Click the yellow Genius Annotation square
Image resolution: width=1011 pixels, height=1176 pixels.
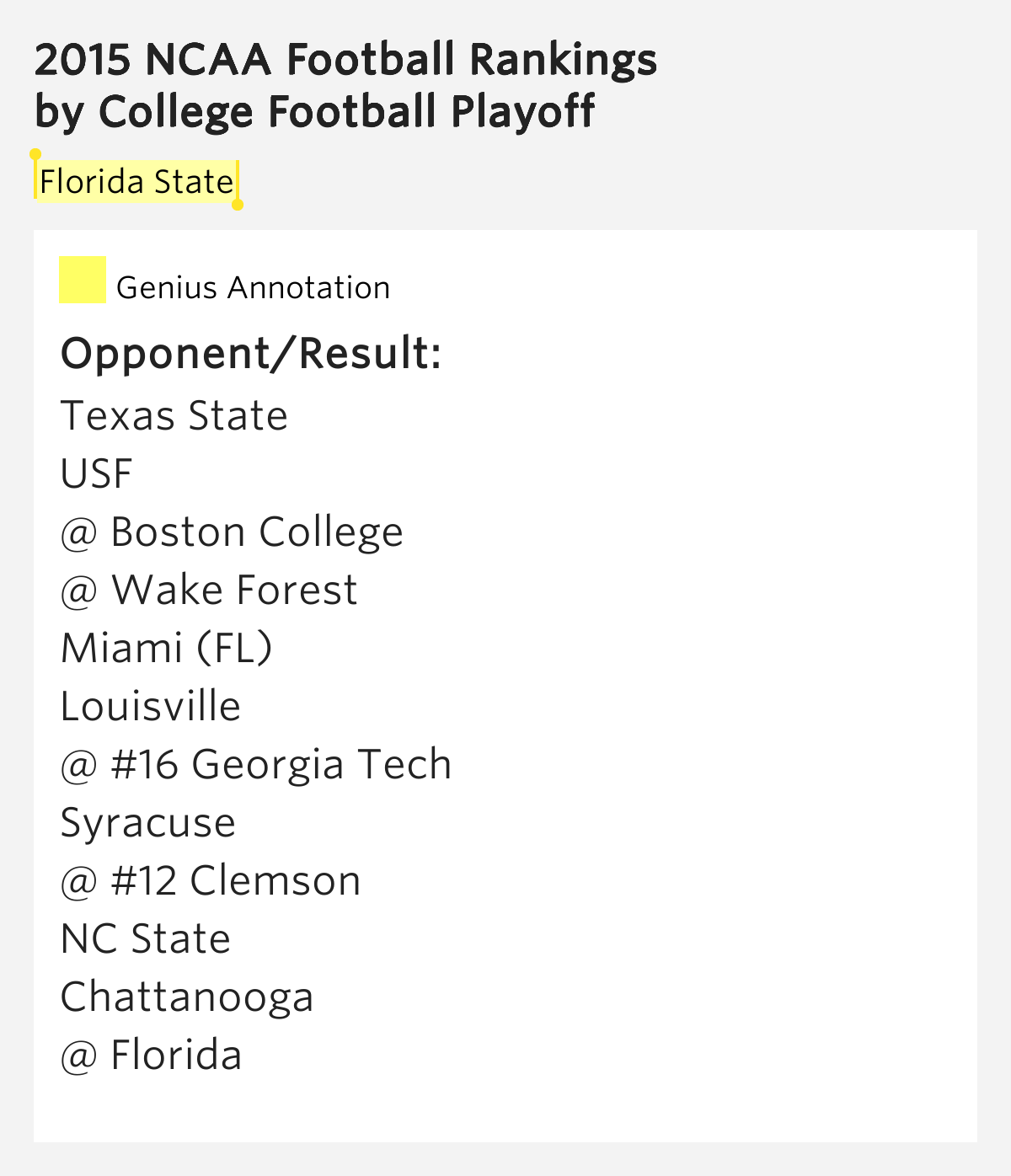[x=83, y=280]
